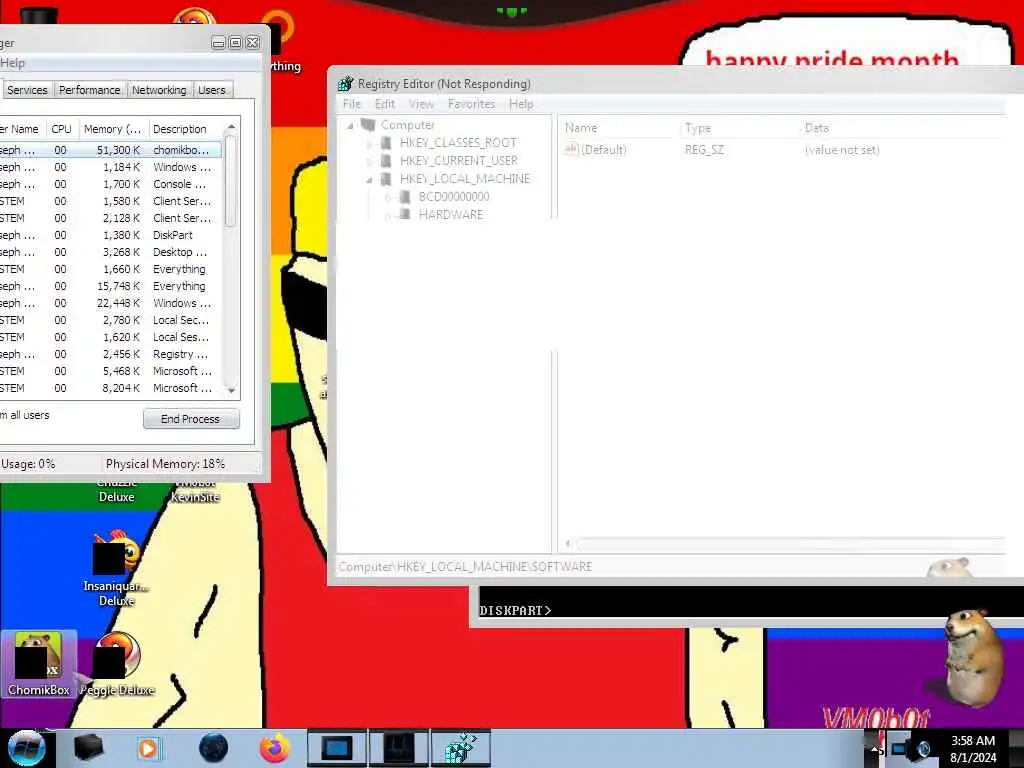Click the Physical Memory: 18% status text
This screenshot has height=768, width=1024.
(165, 464)
